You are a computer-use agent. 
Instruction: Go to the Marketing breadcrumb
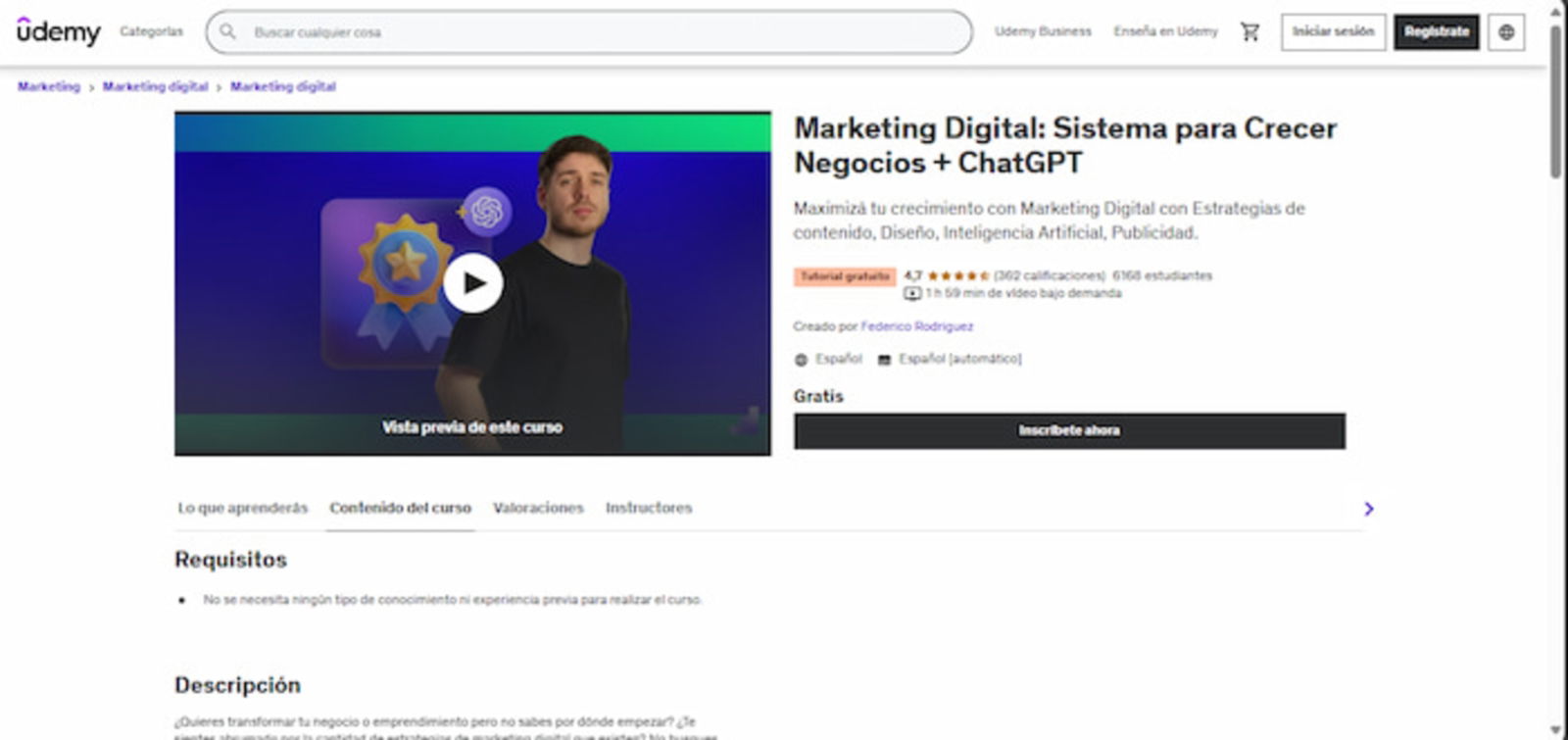pyautogui.click(x=49, y=86)
